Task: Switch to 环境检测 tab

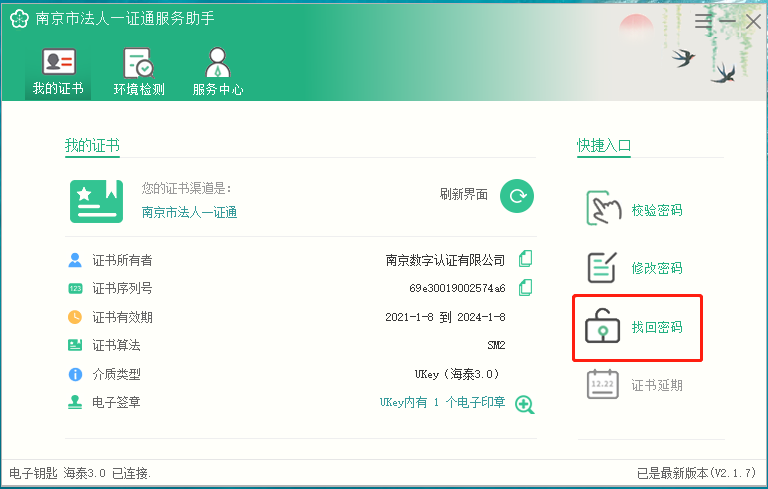Action: point(139,72)
